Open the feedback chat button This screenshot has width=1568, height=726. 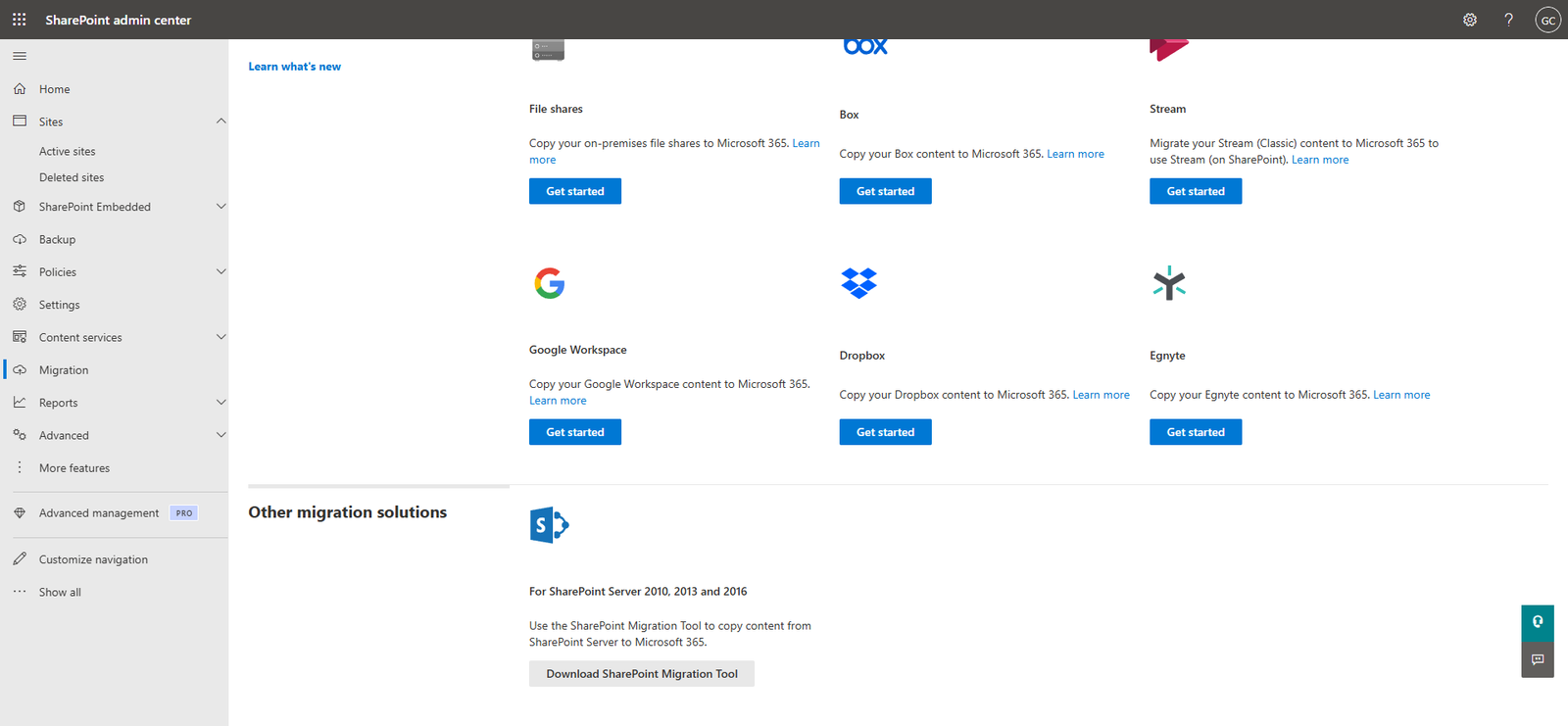[1538, 659]
